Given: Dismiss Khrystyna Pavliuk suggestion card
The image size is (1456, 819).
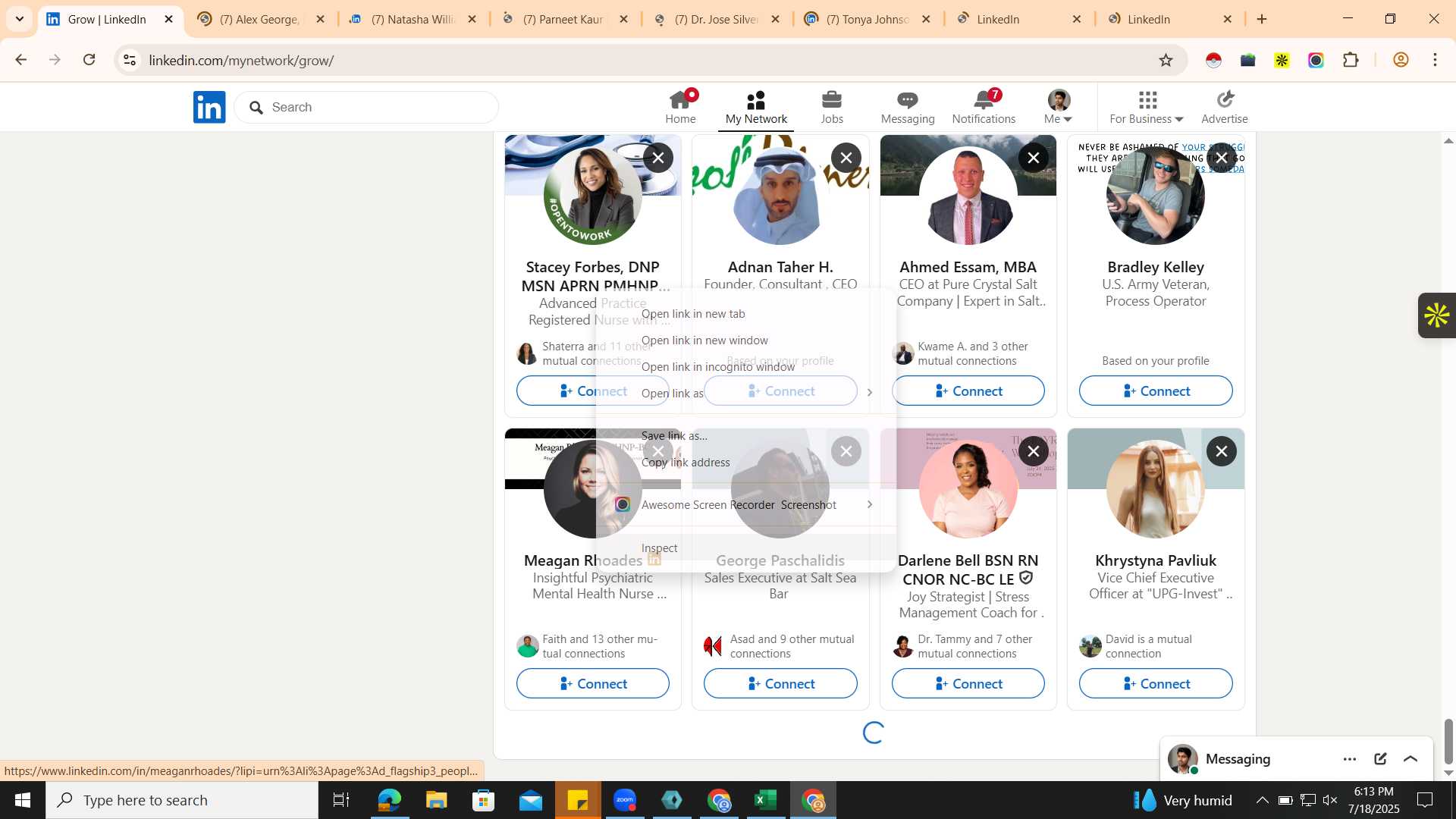Looking at the screenshot, I should coord(1222,451).
